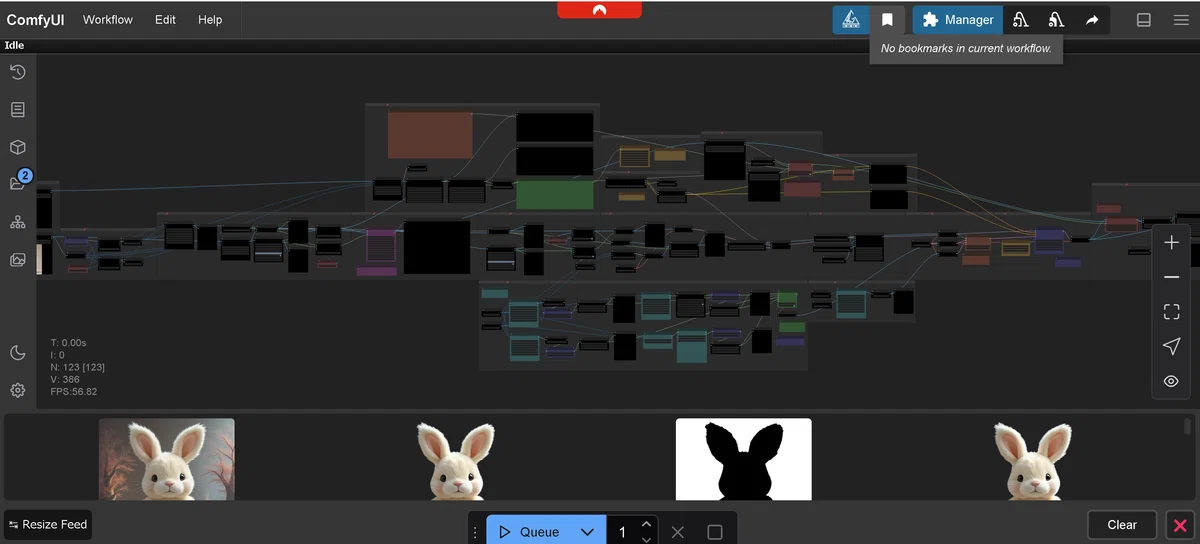
Task: Click the red button at top center
Action: click(600, 9)
